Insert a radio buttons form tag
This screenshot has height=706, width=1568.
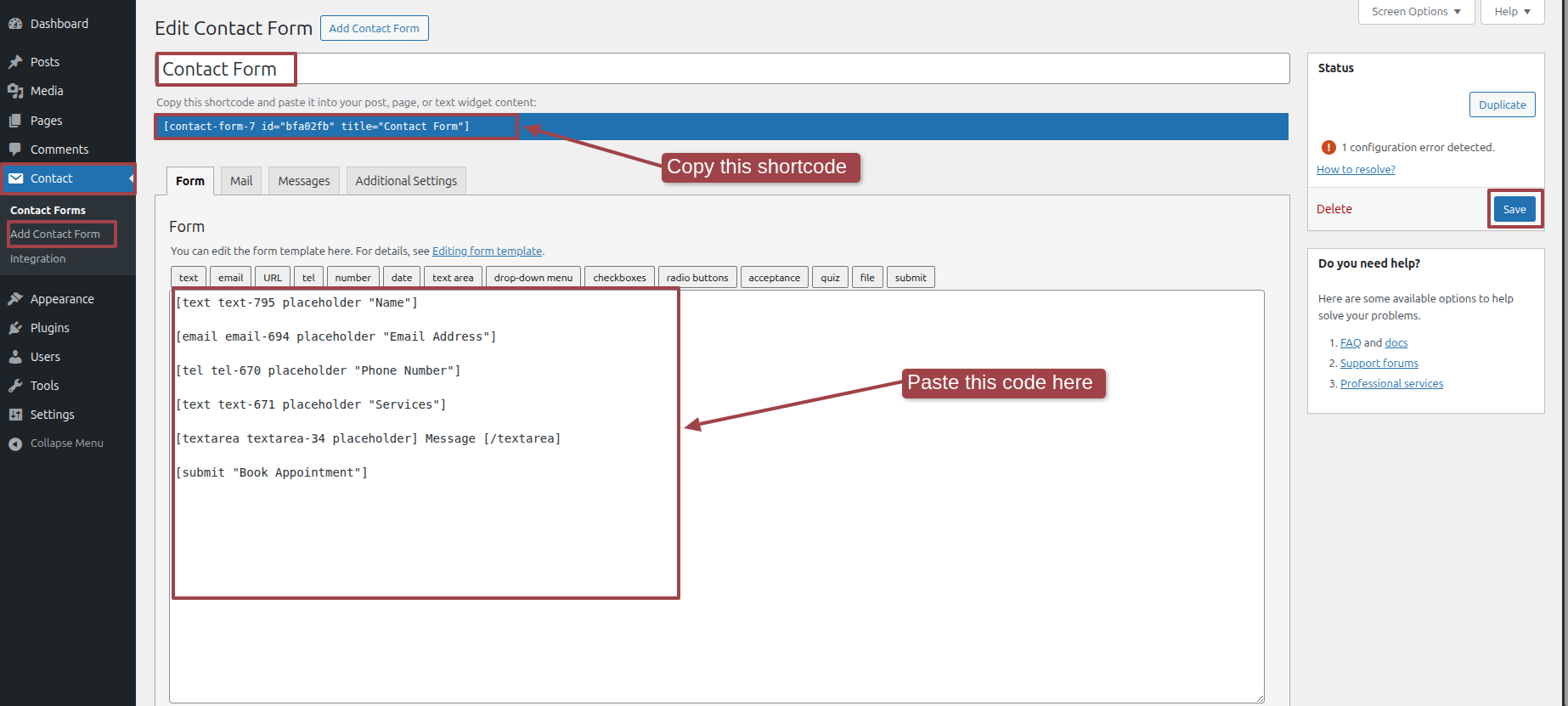[697, 278]
